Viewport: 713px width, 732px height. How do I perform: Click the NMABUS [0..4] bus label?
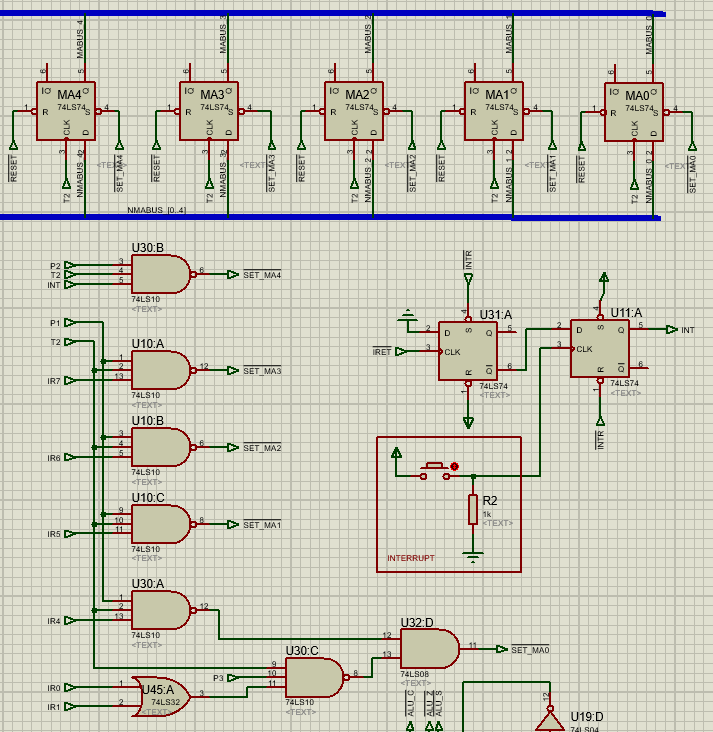156,210
